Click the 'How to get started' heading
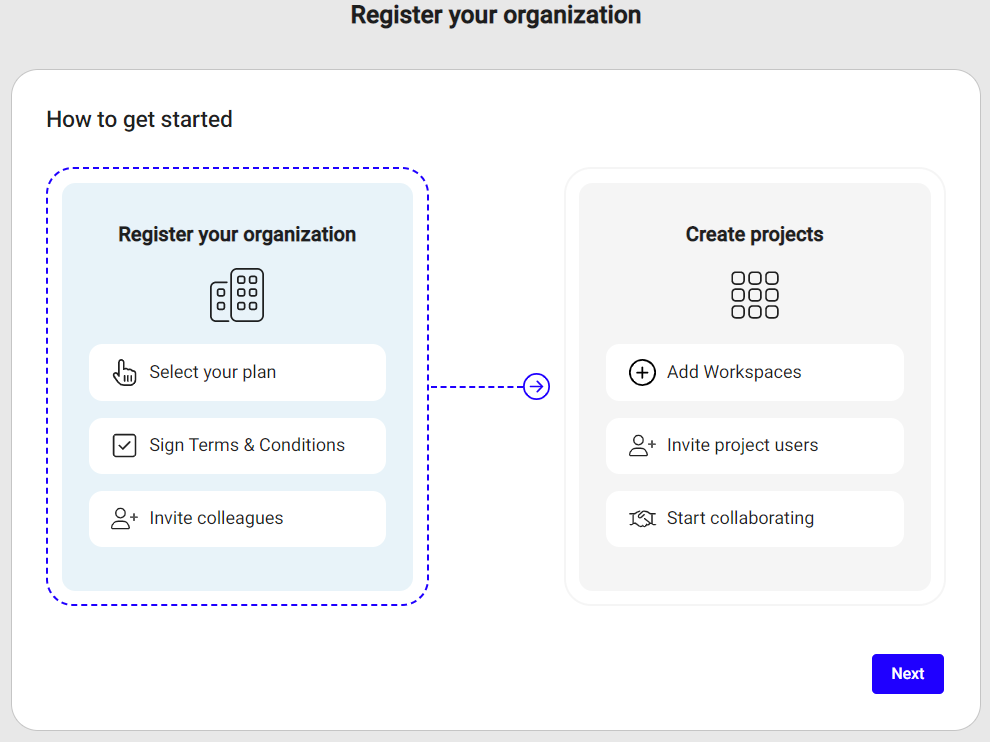This screenshot has height=742, width=990. tap(139, 119)
